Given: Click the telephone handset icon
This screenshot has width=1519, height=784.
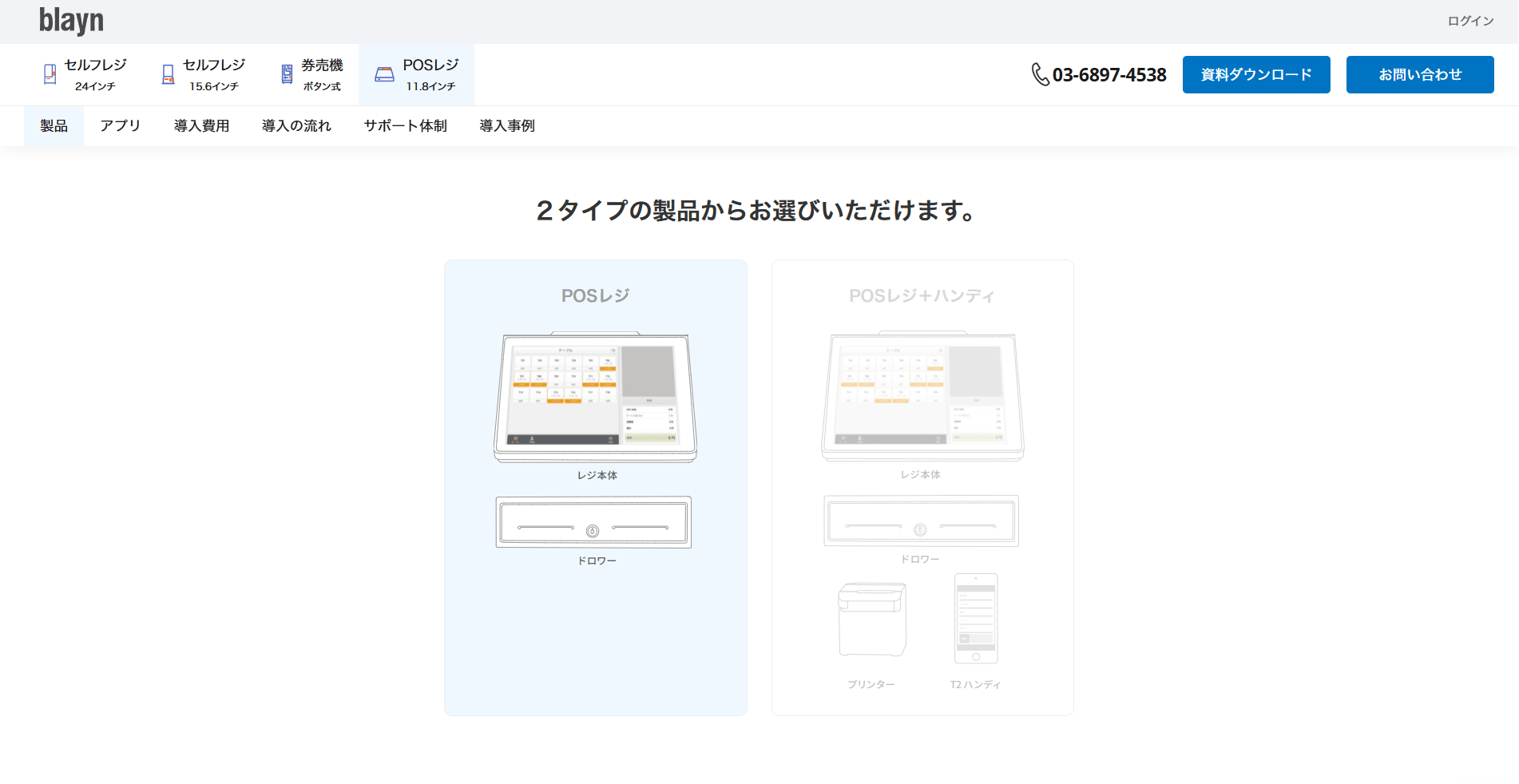Looking at the screenshot, I should (1039, 74).
